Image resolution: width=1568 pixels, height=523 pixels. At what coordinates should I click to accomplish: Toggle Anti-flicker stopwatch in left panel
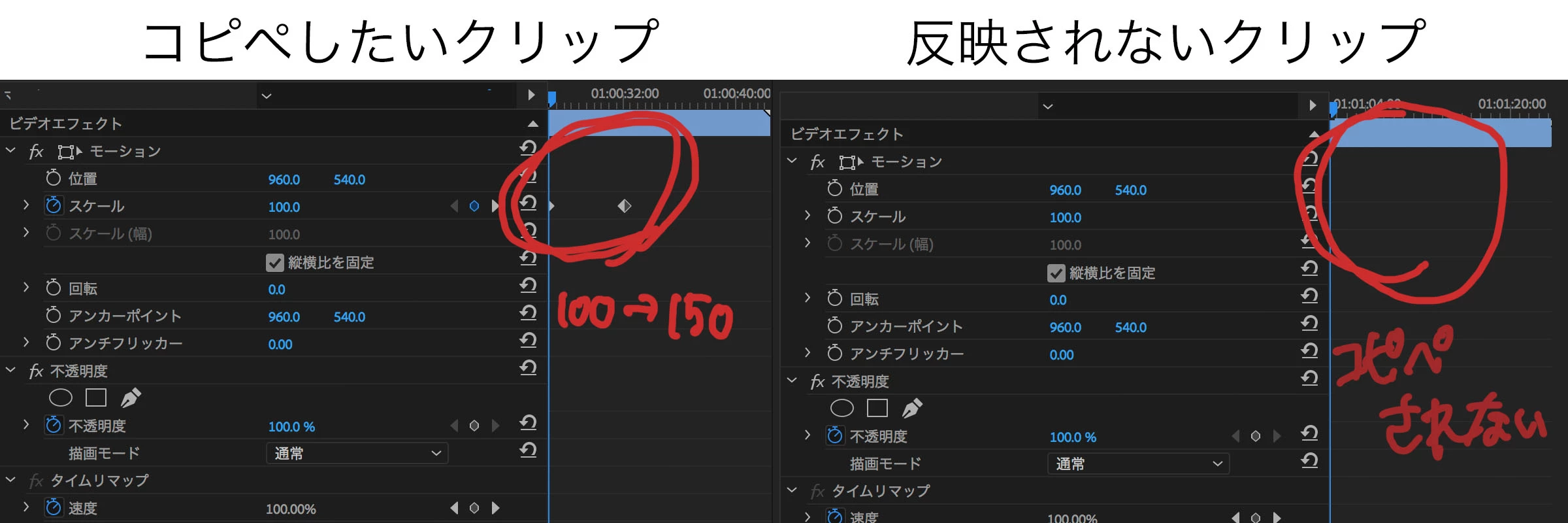[54, 343]
